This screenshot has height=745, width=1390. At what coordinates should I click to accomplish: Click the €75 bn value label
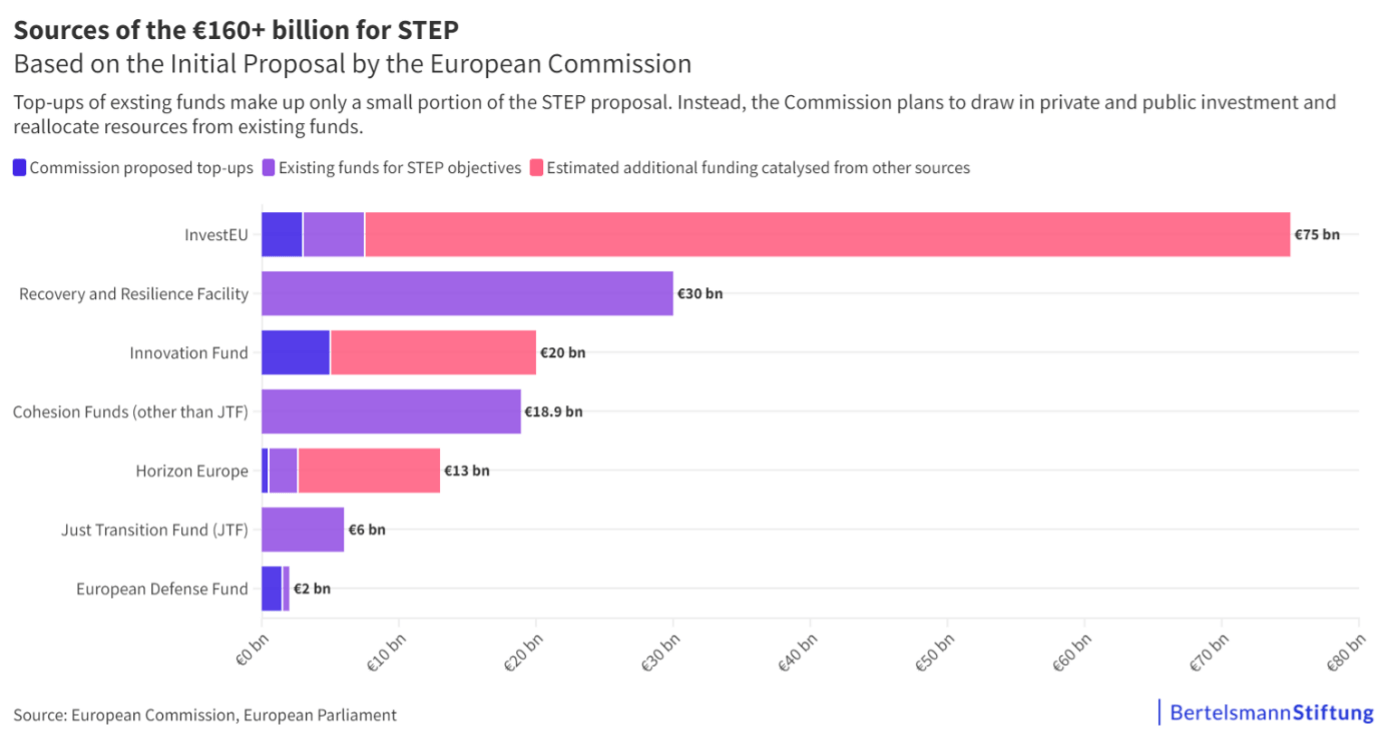[x=1317, y=235]
